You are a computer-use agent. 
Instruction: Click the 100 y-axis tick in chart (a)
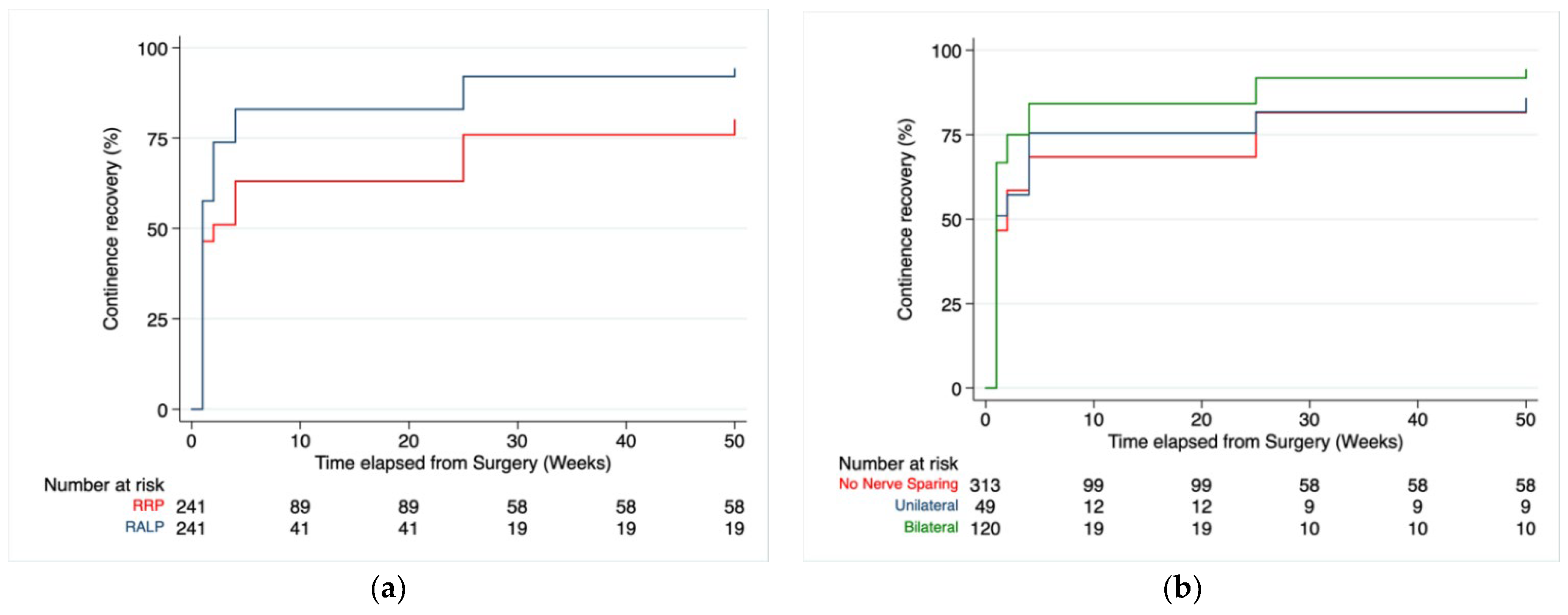coord(152,48)
